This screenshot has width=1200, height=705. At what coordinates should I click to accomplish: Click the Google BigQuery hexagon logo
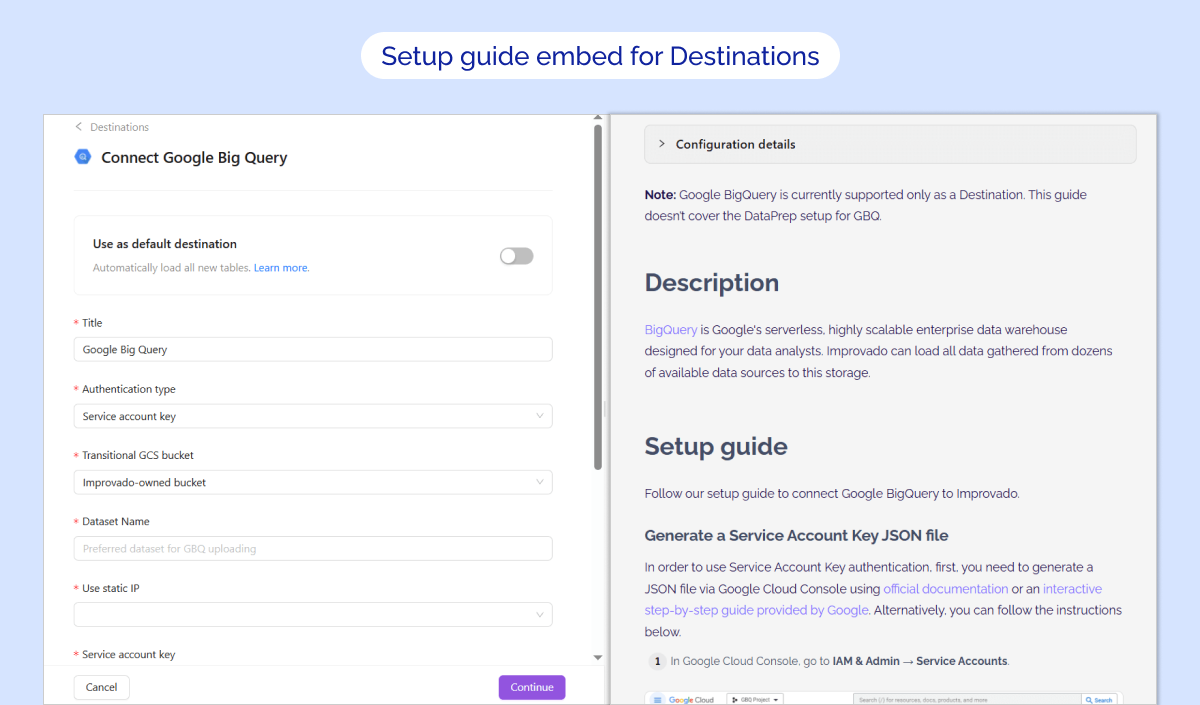(83, 156)
